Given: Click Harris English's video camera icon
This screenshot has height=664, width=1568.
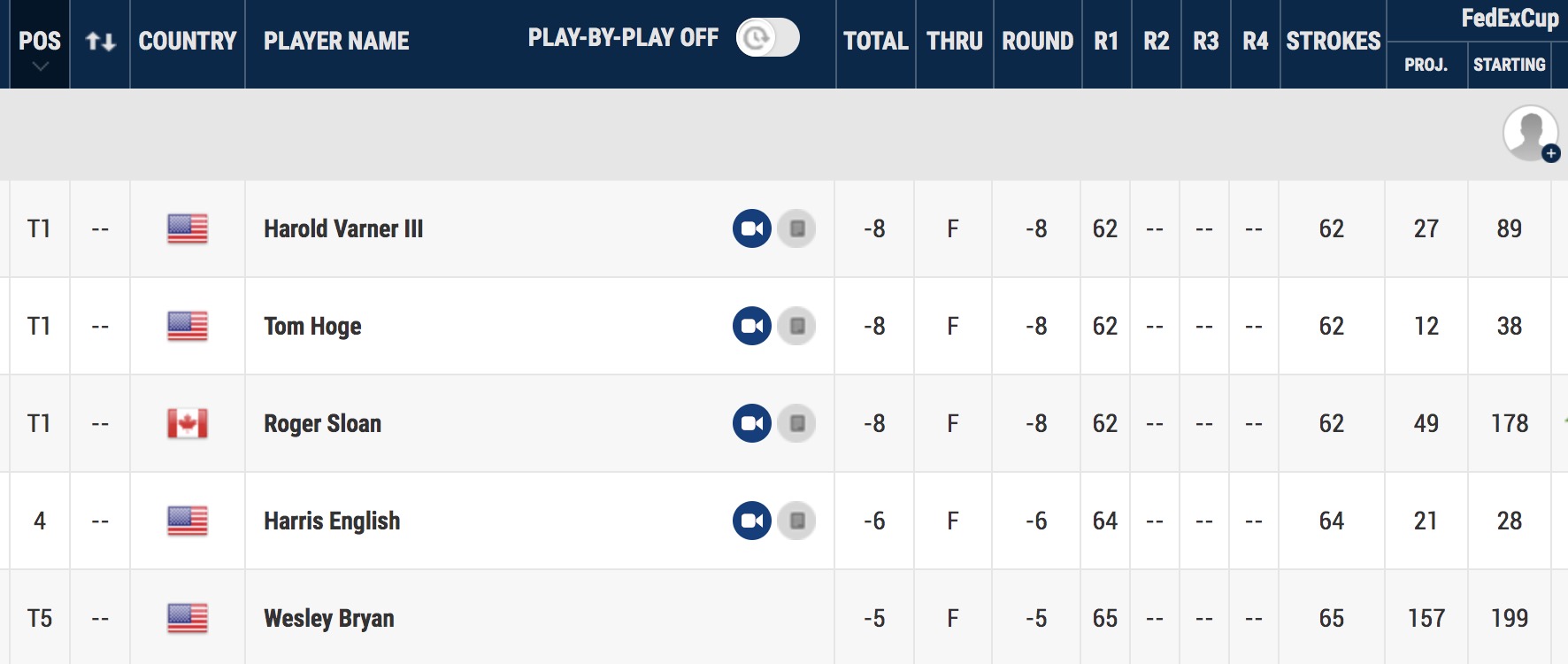Looking at the screenshot, I should 752,521.
